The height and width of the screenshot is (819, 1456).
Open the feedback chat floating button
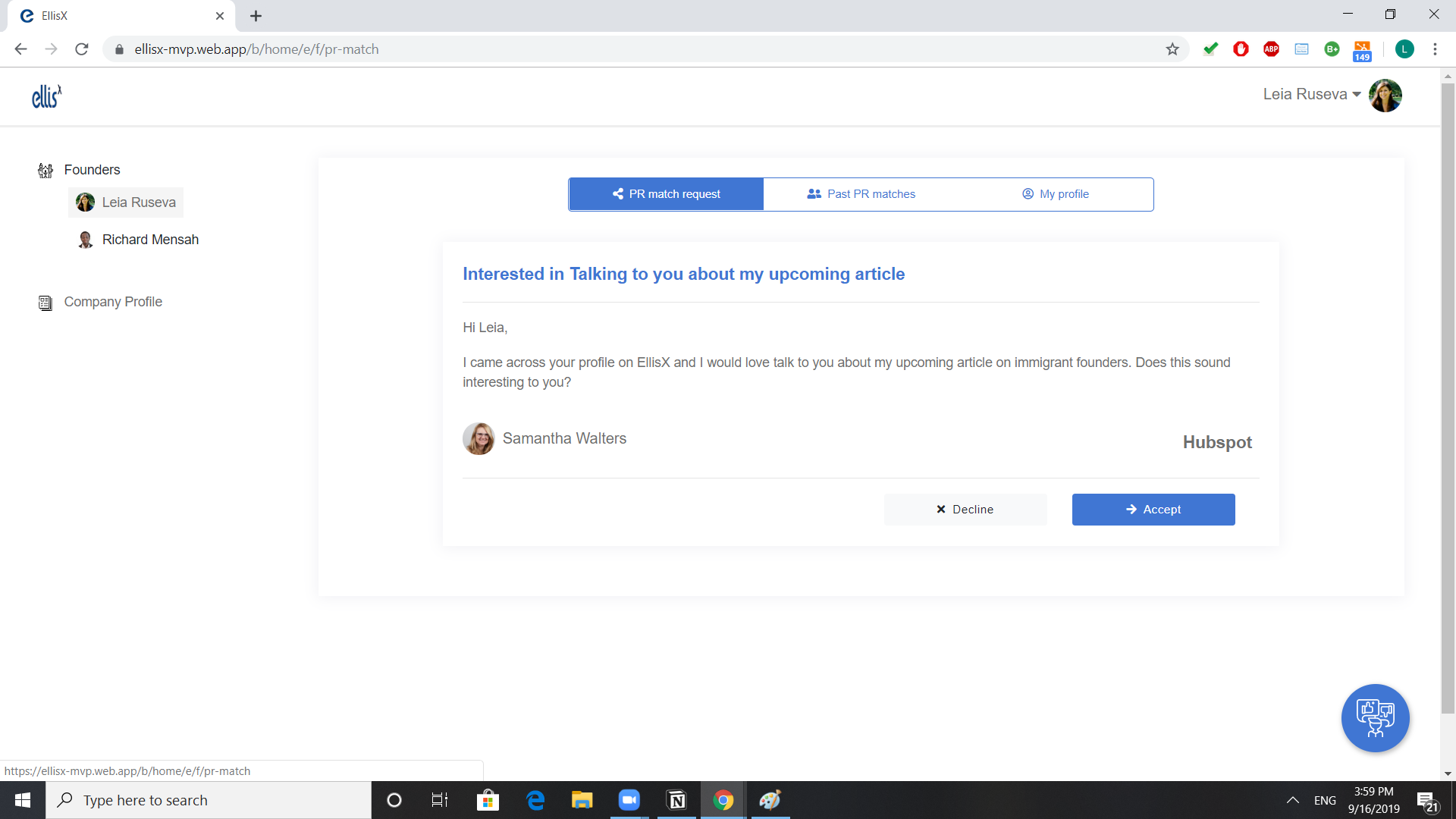pos(1374,717)
